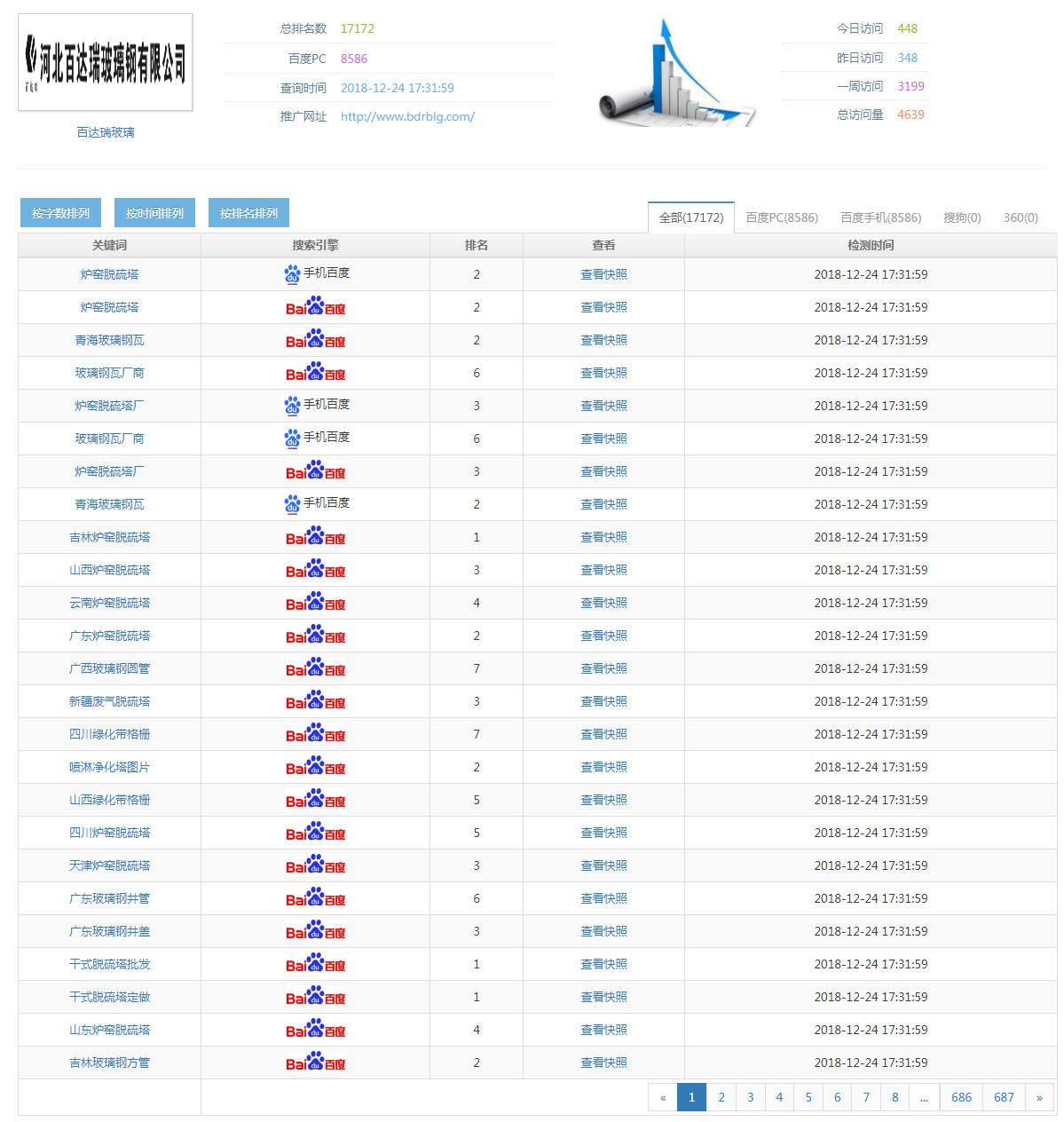Go to next page with » arrow
Screen dimensions: 1064x1122
tap(1039, 1097)
